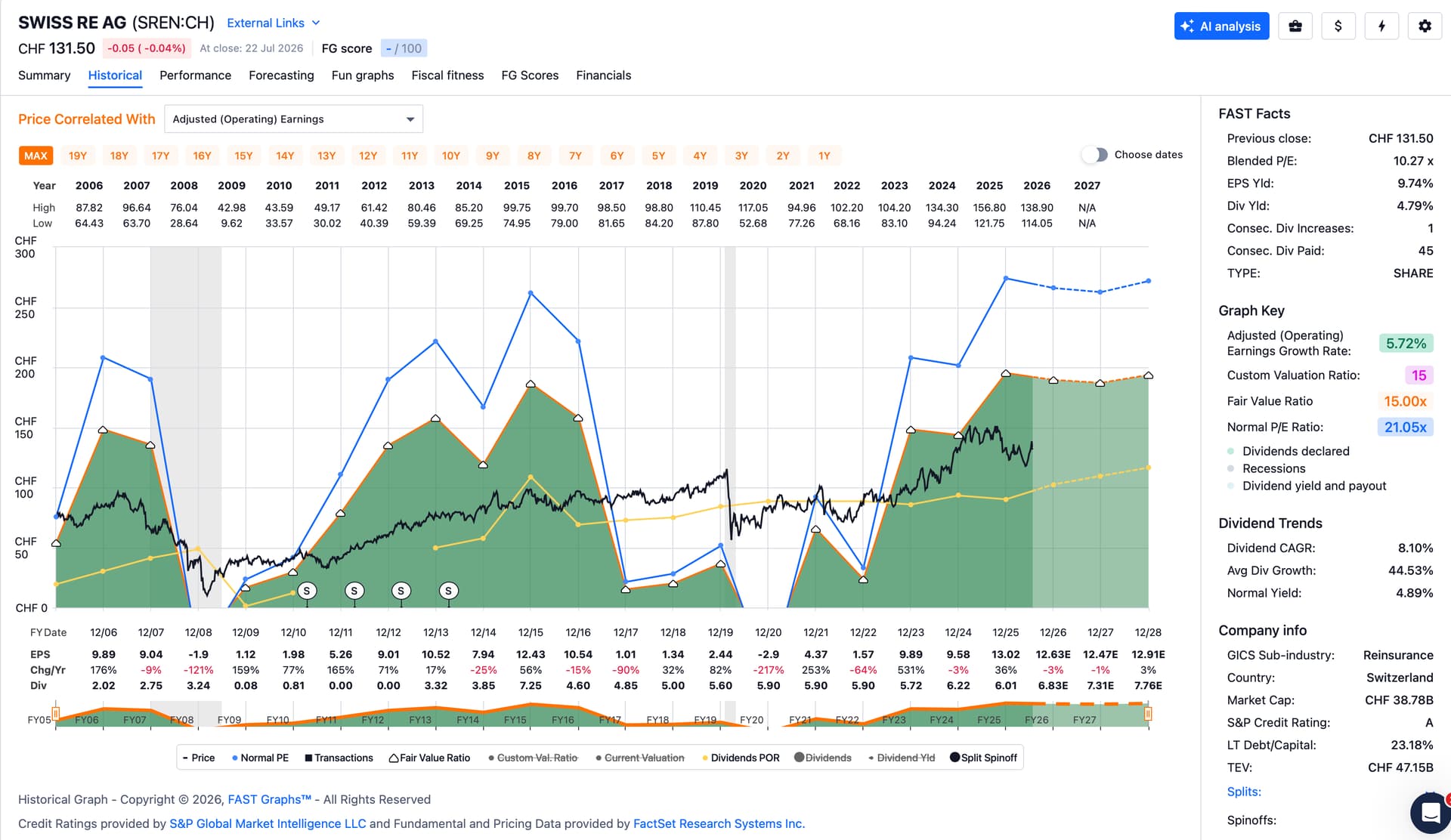
Task: Click the FG score badge
Action: [404, 48]
